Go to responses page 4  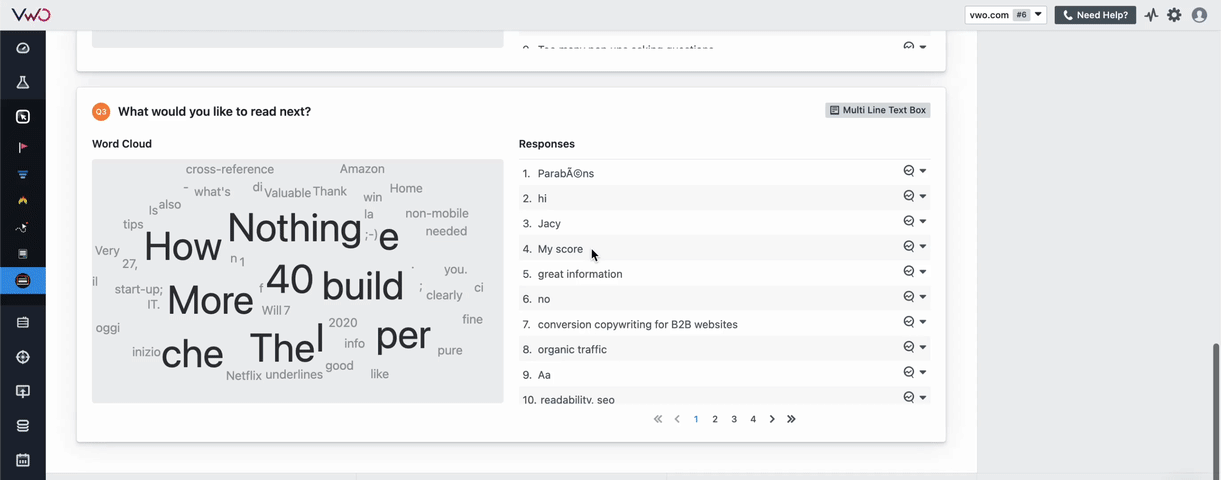(x=753, y=419)
